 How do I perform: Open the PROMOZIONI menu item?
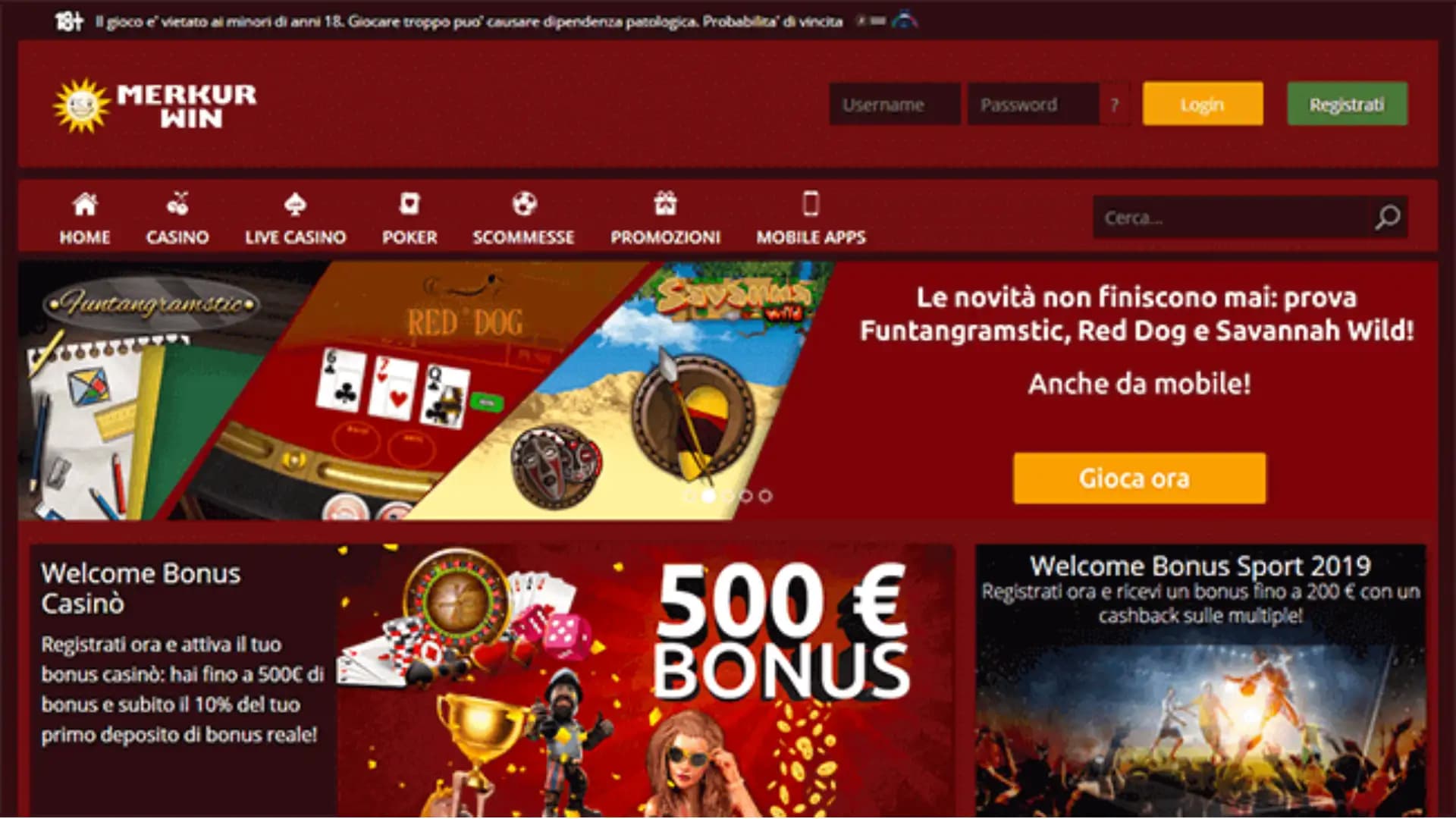coord(665,237)
